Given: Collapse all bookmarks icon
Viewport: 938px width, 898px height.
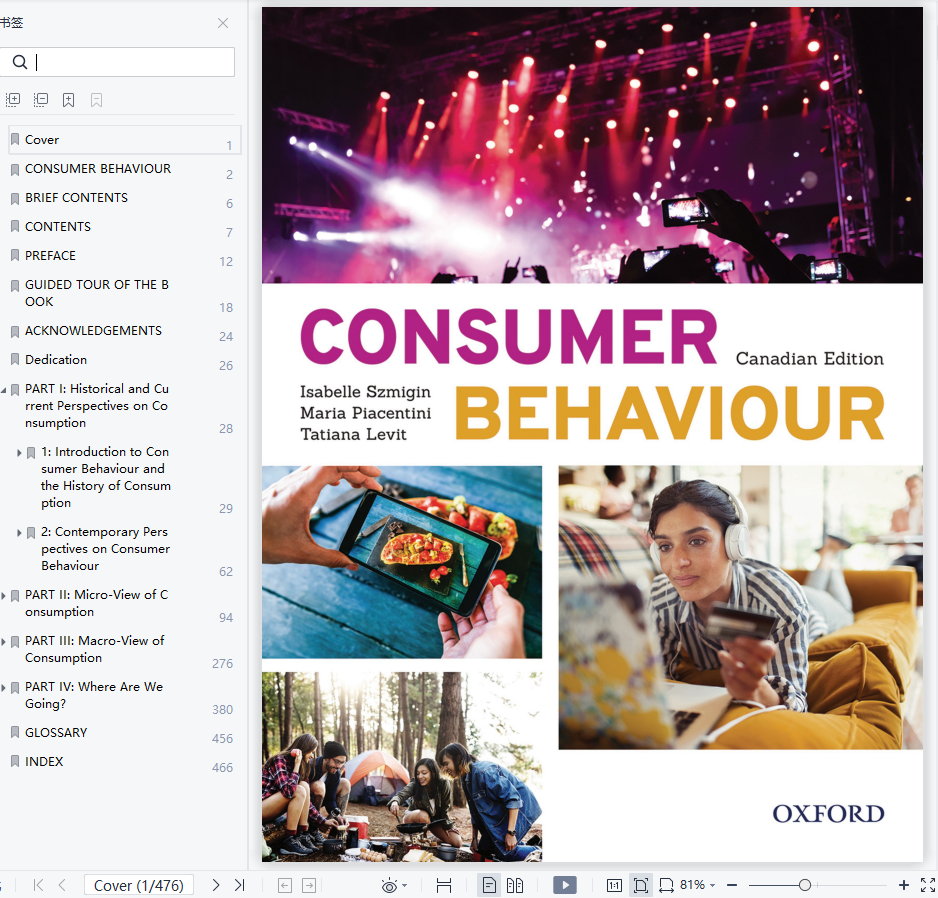Looking at the screenshot, I should coord(41,100).
